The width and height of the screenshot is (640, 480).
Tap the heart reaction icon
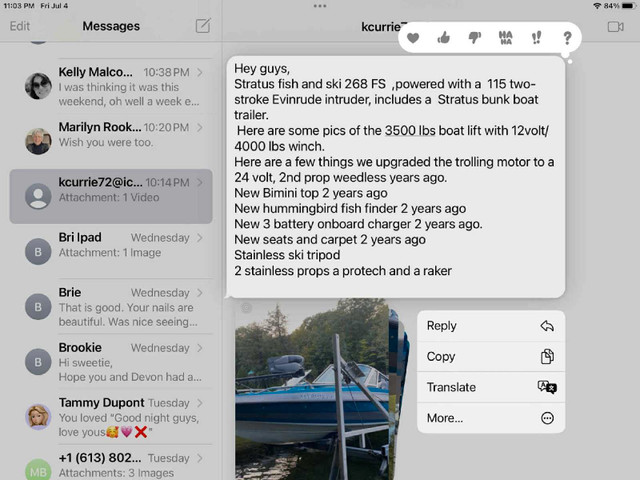click(x=413, y=38)
